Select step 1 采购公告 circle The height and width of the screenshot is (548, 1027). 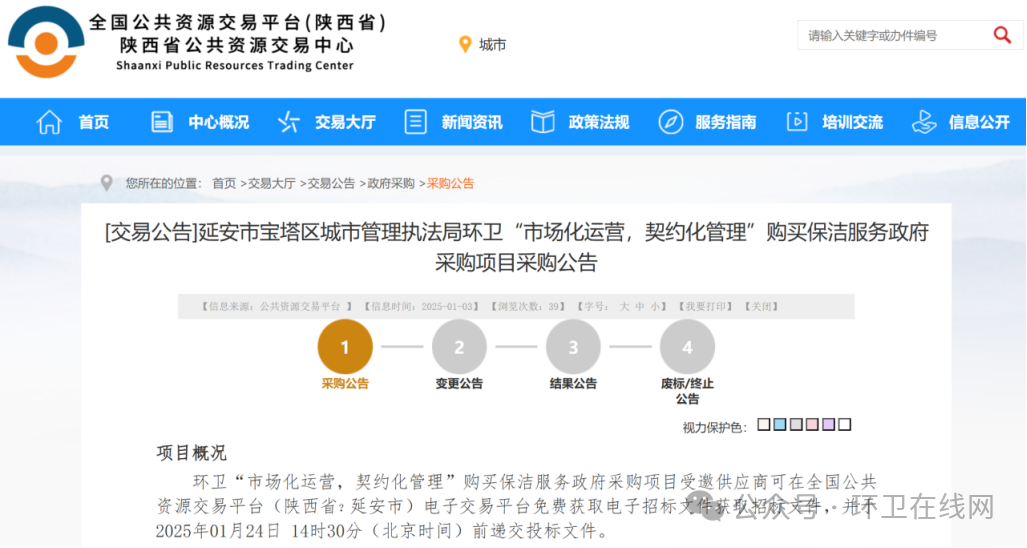click(345, 347)
